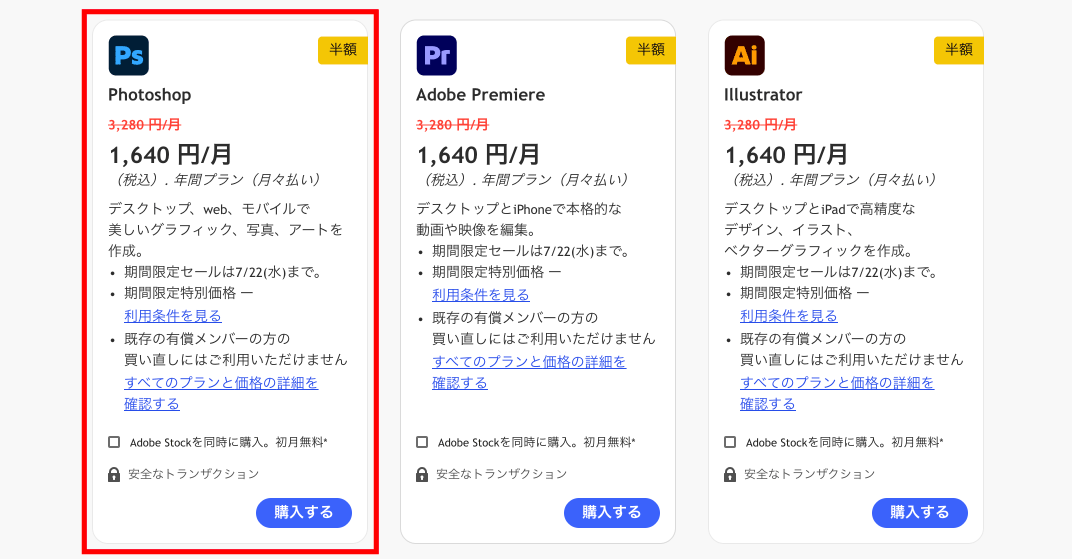This screenshot has width=1072, height=559.
Task: Click 買い直しにはご利用いただけません in Adobe Premiere card
Action: pyautogui.click(x=544, y=338)
